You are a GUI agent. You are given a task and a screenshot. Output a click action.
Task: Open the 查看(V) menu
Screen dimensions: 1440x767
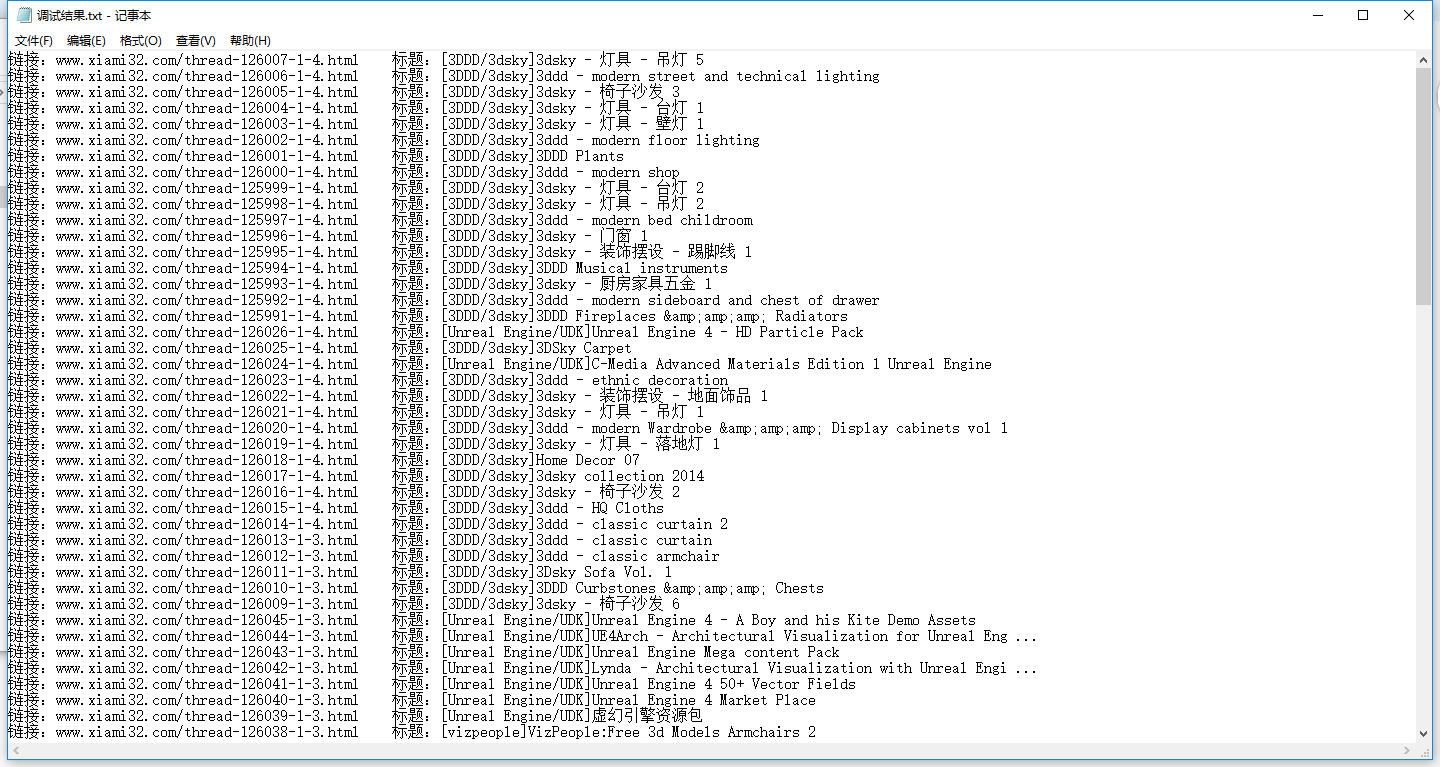pyautogui.click(x=195, y=41)
